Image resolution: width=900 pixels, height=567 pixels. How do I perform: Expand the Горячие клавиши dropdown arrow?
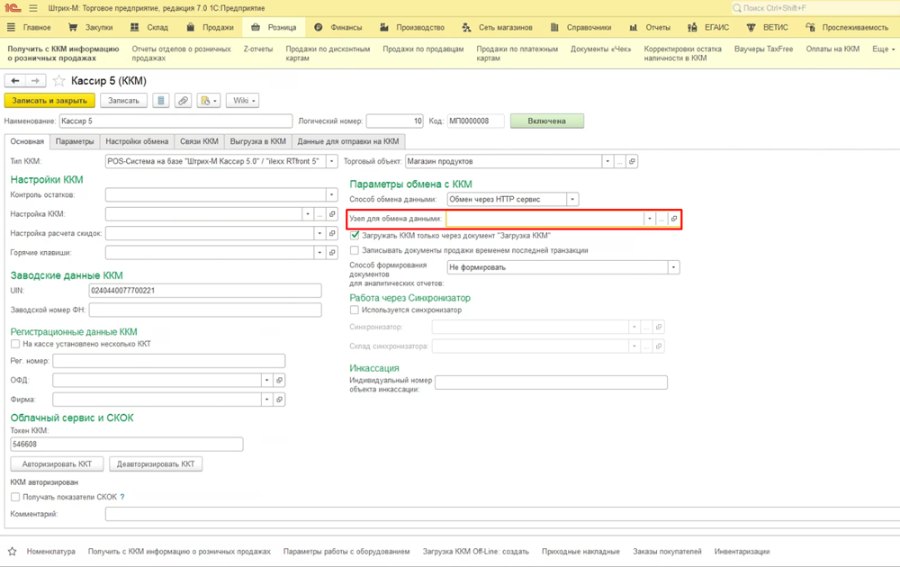click(320, 253)
